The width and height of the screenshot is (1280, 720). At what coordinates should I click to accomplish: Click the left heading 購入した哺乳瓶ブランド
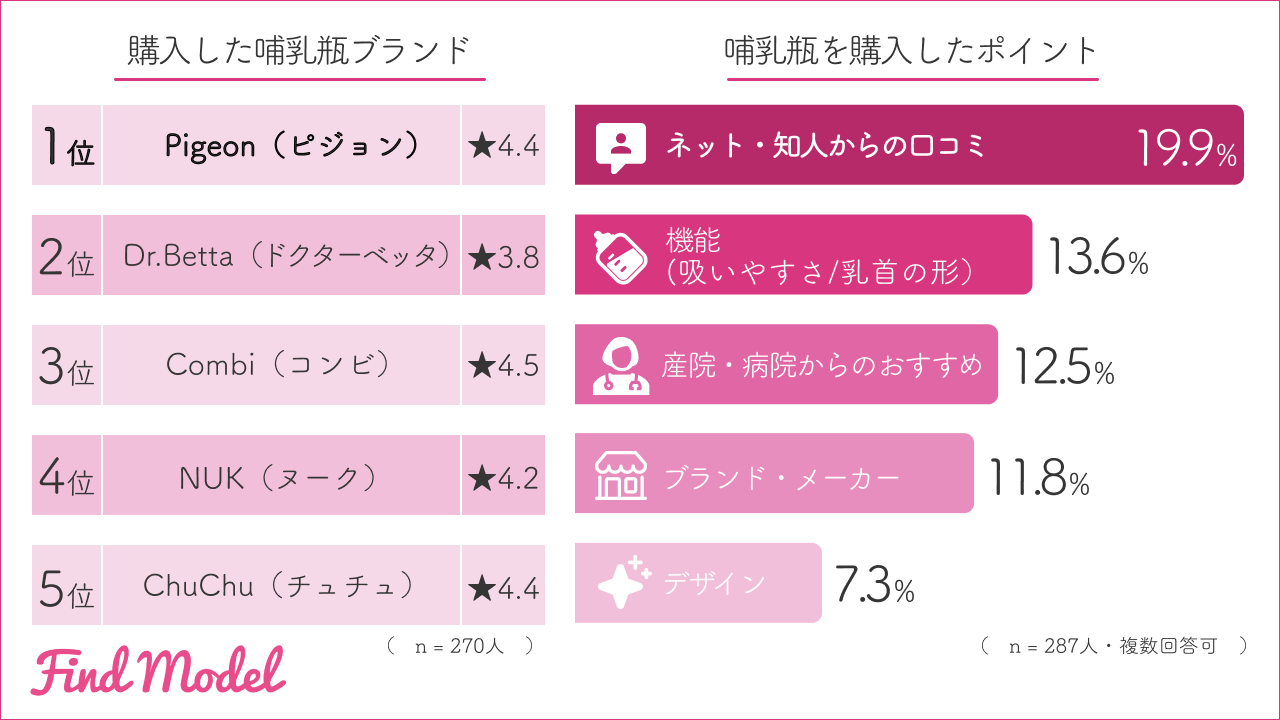(x=299, y=50)
